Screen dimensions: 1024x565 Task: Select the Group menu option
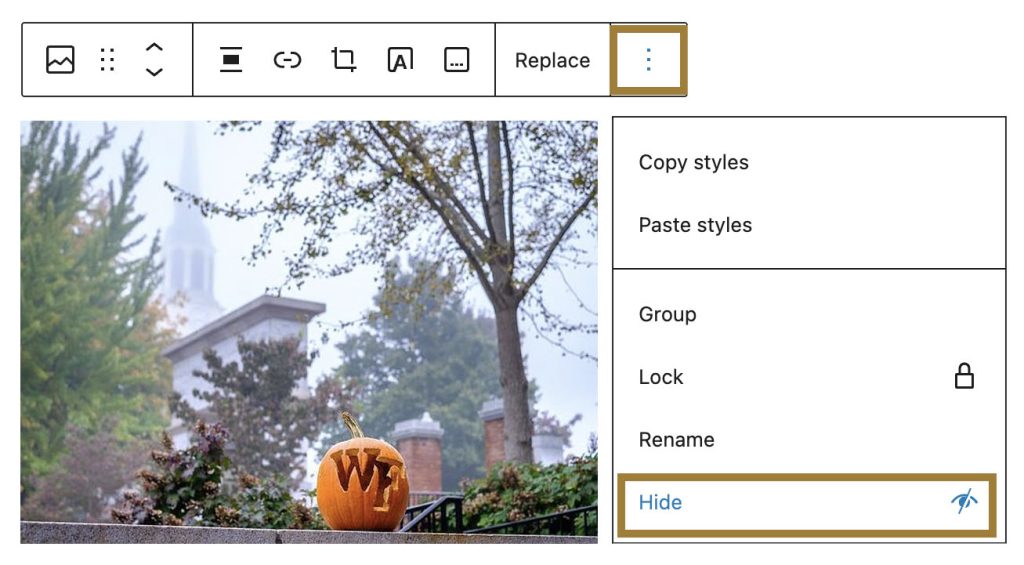(667, 314)
